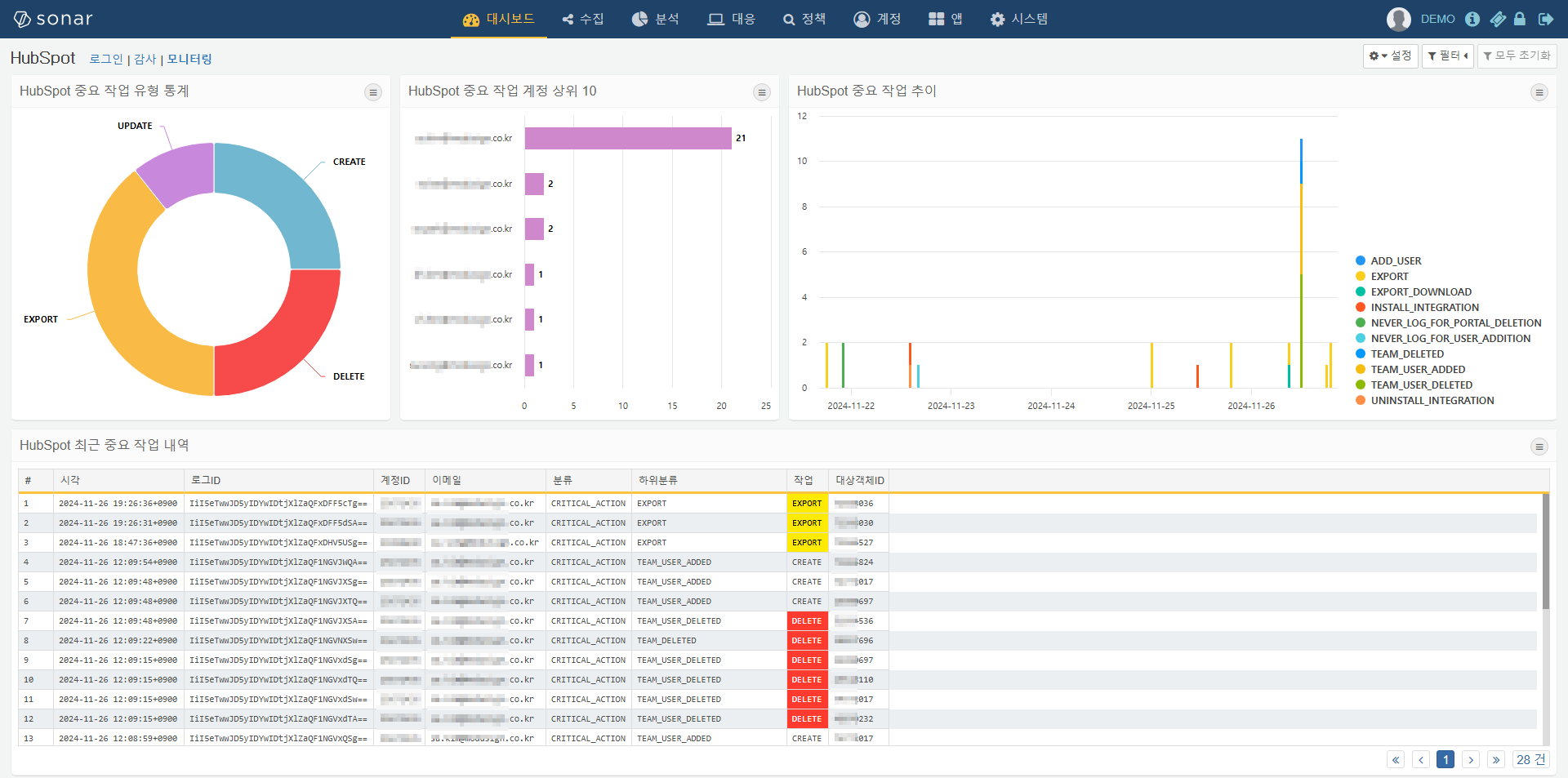Click the 모두 초기화 reset button
The image size is (1568, 778).
click(1517, 56)
